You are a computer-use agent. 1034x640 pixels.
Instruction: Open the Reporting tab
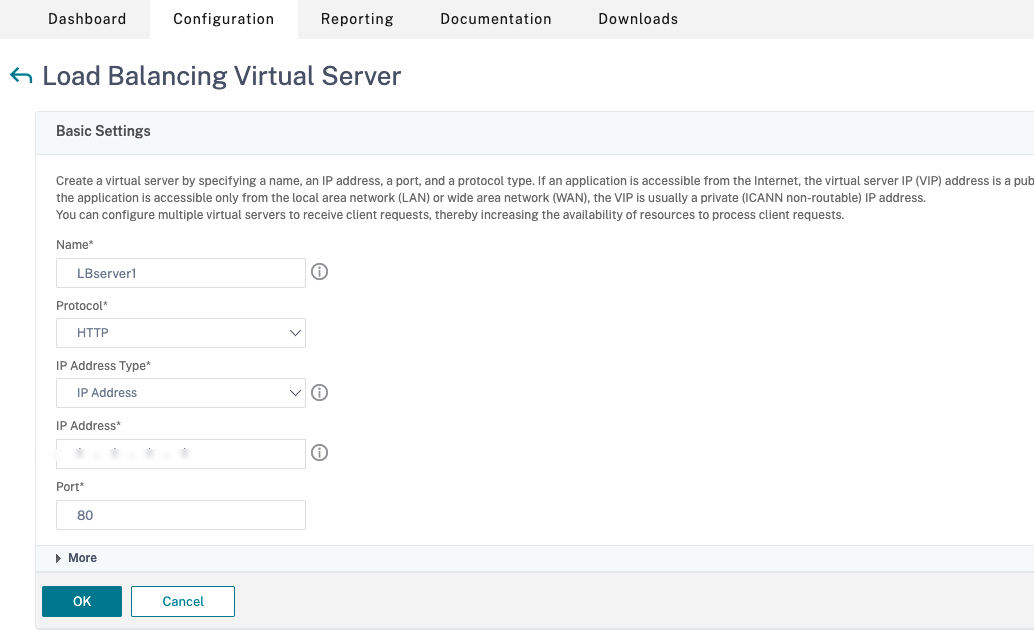click(x=357, y=18)
